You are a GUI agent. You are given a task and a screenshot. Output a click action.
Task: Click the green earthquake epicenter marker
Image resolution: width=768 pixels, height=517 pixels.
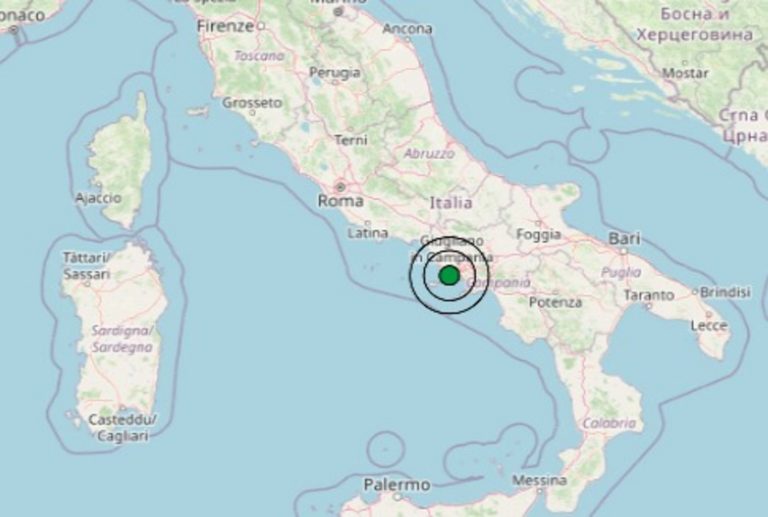click(449, 275)
